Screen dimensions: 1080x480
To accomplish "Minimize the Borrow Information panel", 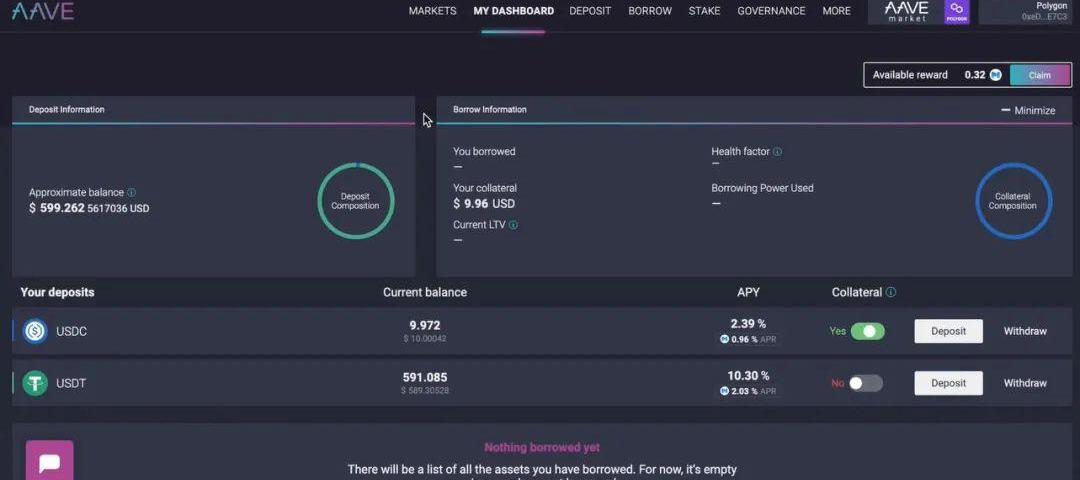I will [1028, 111].
